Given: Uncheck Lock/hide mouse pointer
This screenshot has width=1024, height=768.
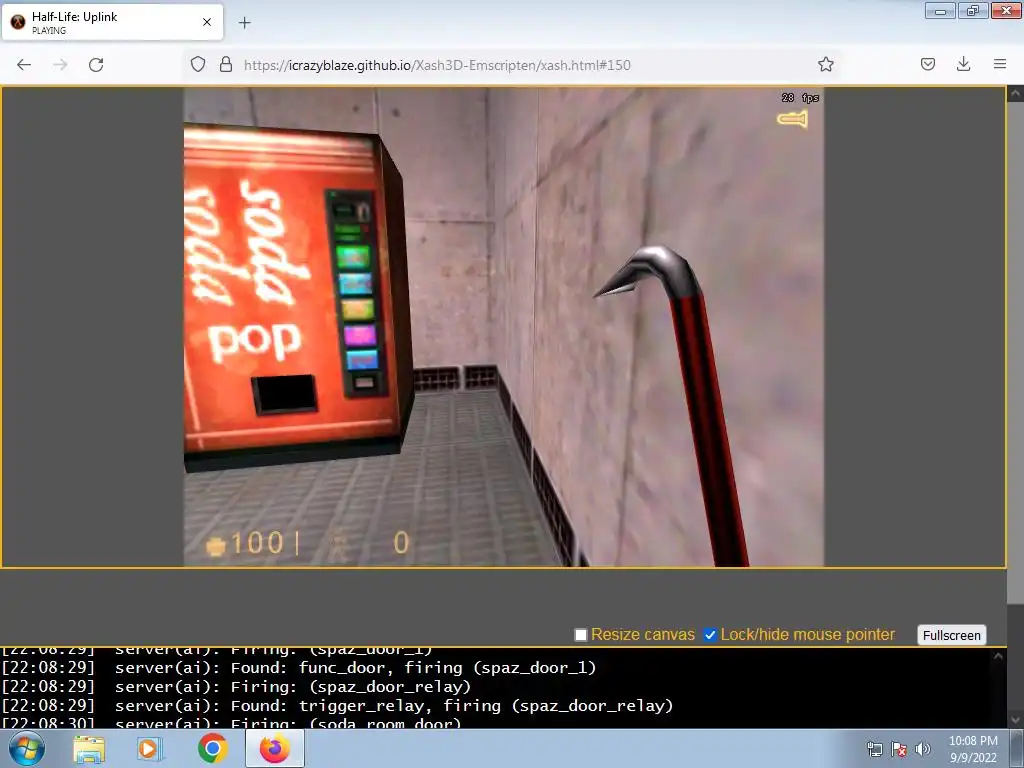Looking at the screenshot, I should (x=710, y=635).
